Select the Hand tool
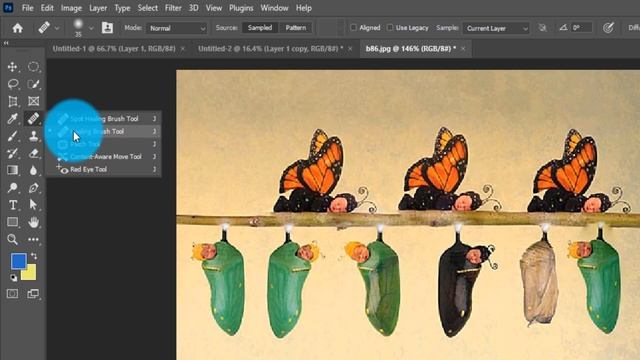Screen dimensions: 640x360 pos(33,222)
